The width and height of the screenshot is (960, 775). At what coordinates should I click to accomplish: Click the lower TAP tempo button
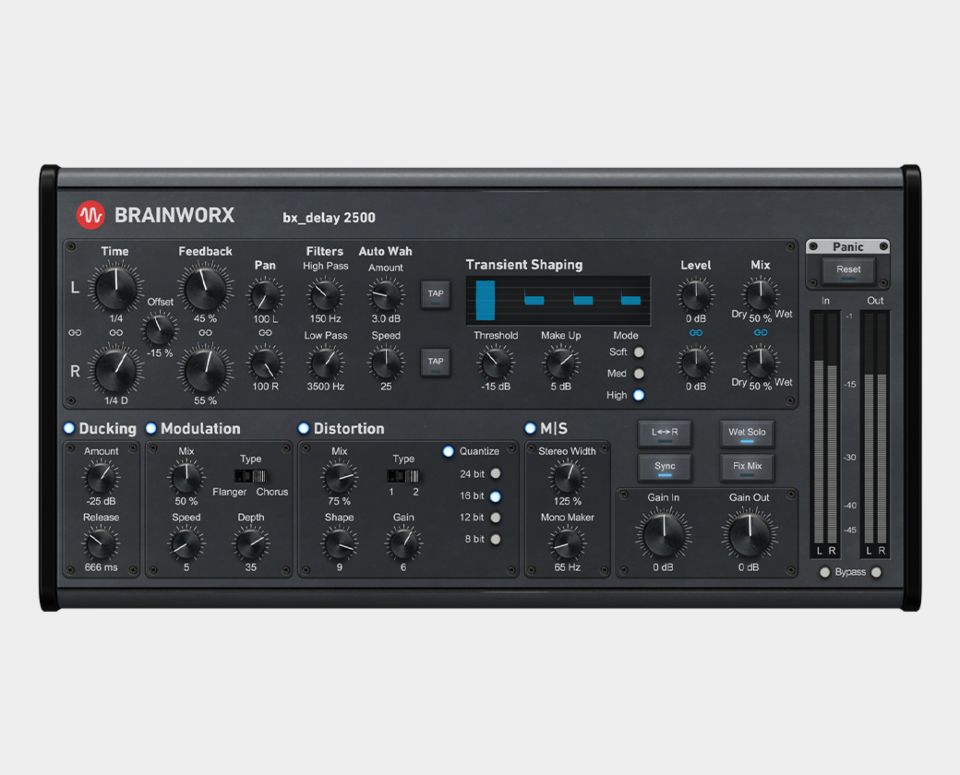click(436, 362)
